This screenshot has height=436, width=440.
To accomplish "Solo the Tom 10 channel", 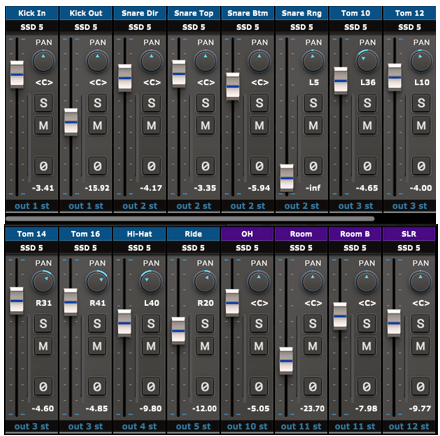I will pyautogui.click(x=367, y=103).
